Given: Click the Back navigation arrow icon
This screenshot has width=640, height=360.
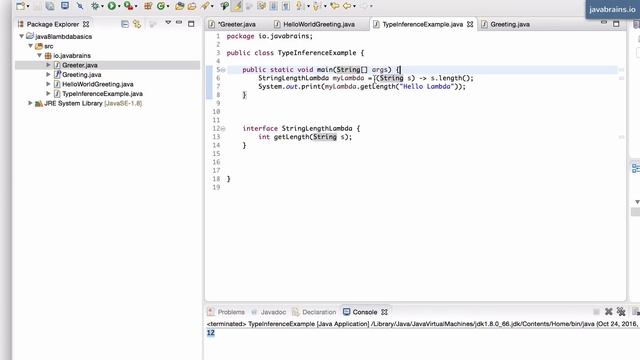Looking at the screenshot, I should 347,6.
